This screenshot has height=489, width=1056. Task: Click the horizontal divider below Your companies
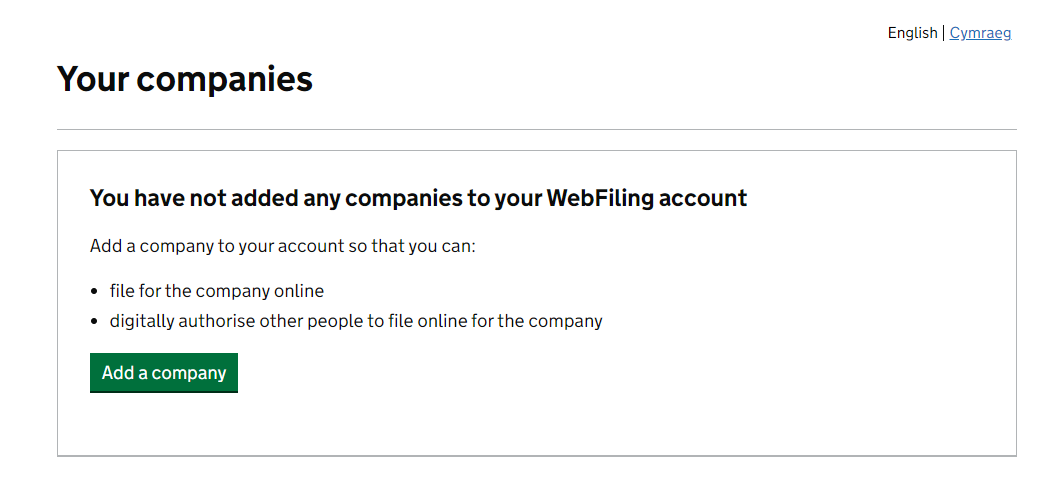(536, 130)
